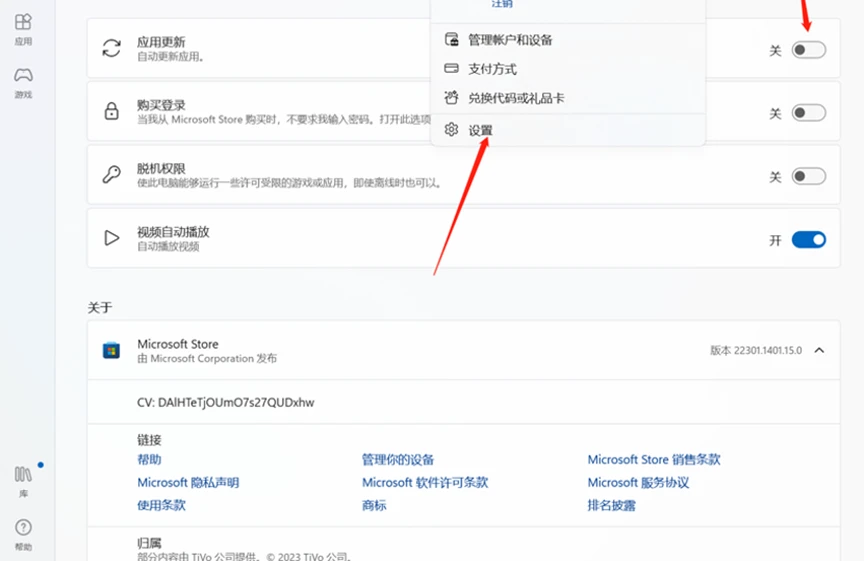Open the 使用条款 link

click(x=161, y=505)
